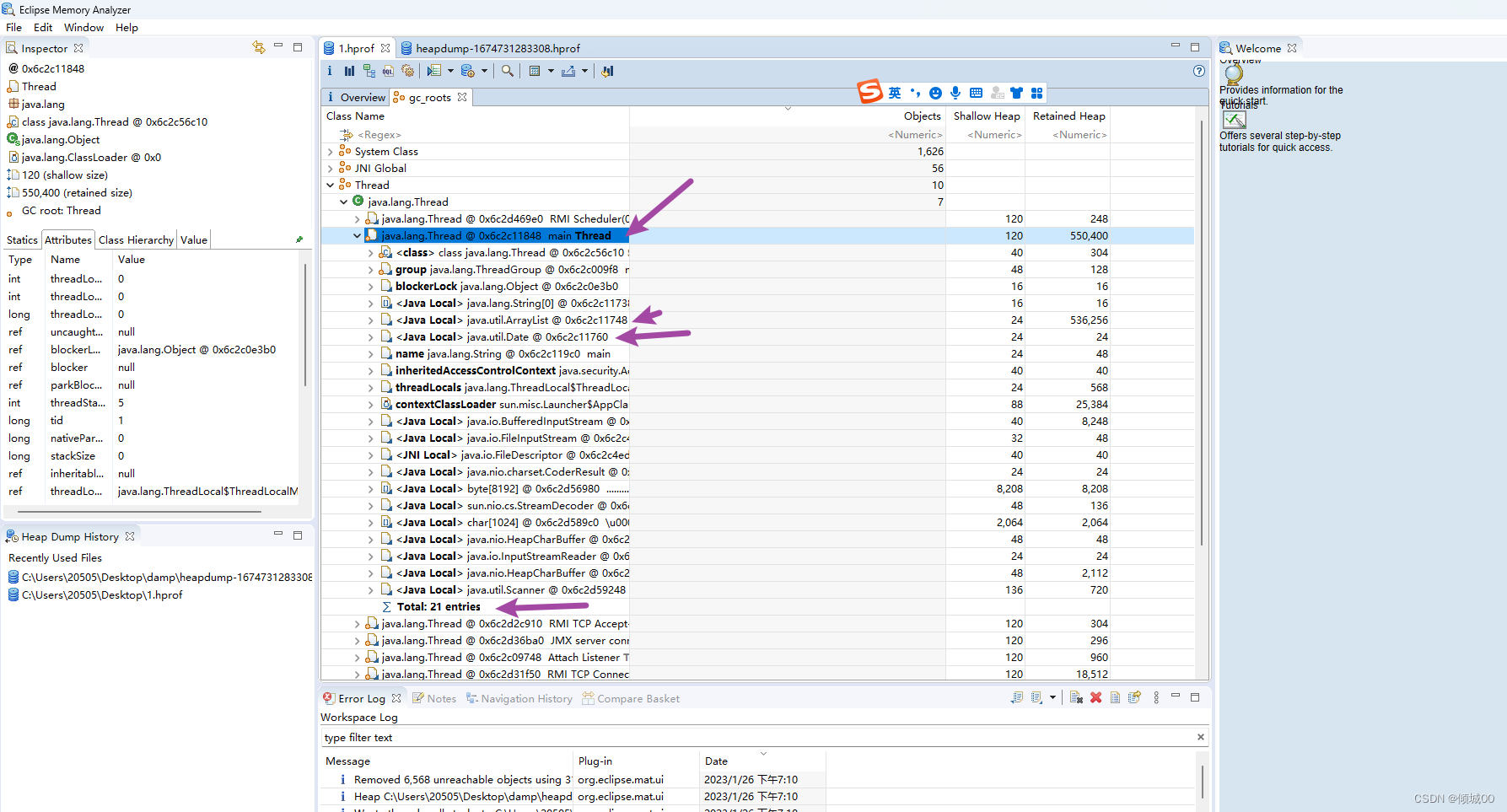Viewport: 1507px width, 812px height.
Task: Open calculate retained size dropdown arrow
Action: click(x=551, y=71)
